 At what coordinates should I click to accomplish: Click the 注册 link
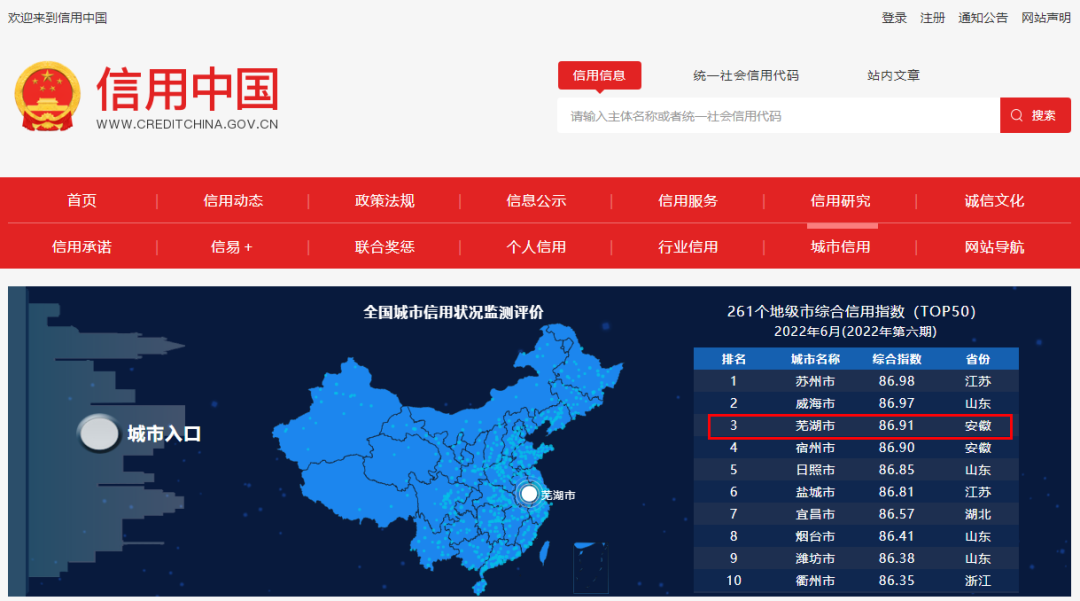click(932, 17)
